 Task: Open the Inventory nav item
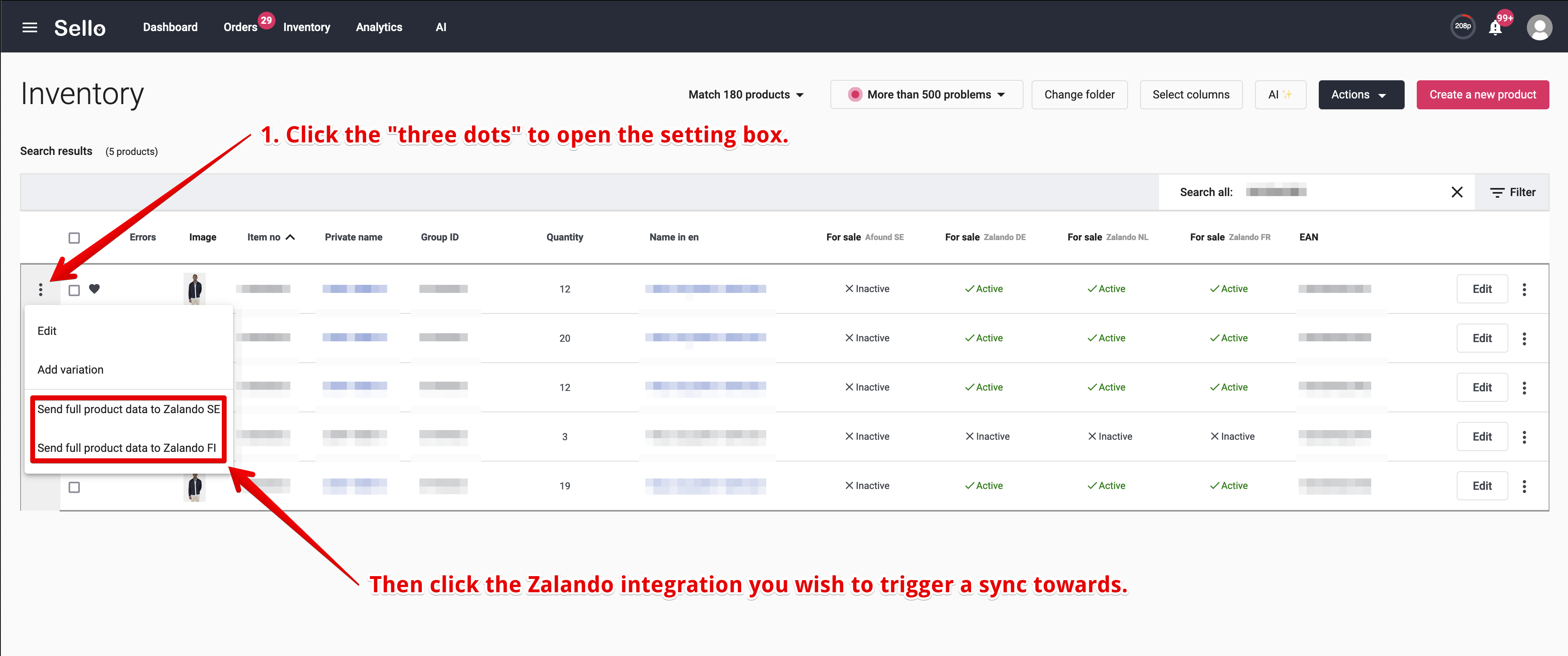306,27
